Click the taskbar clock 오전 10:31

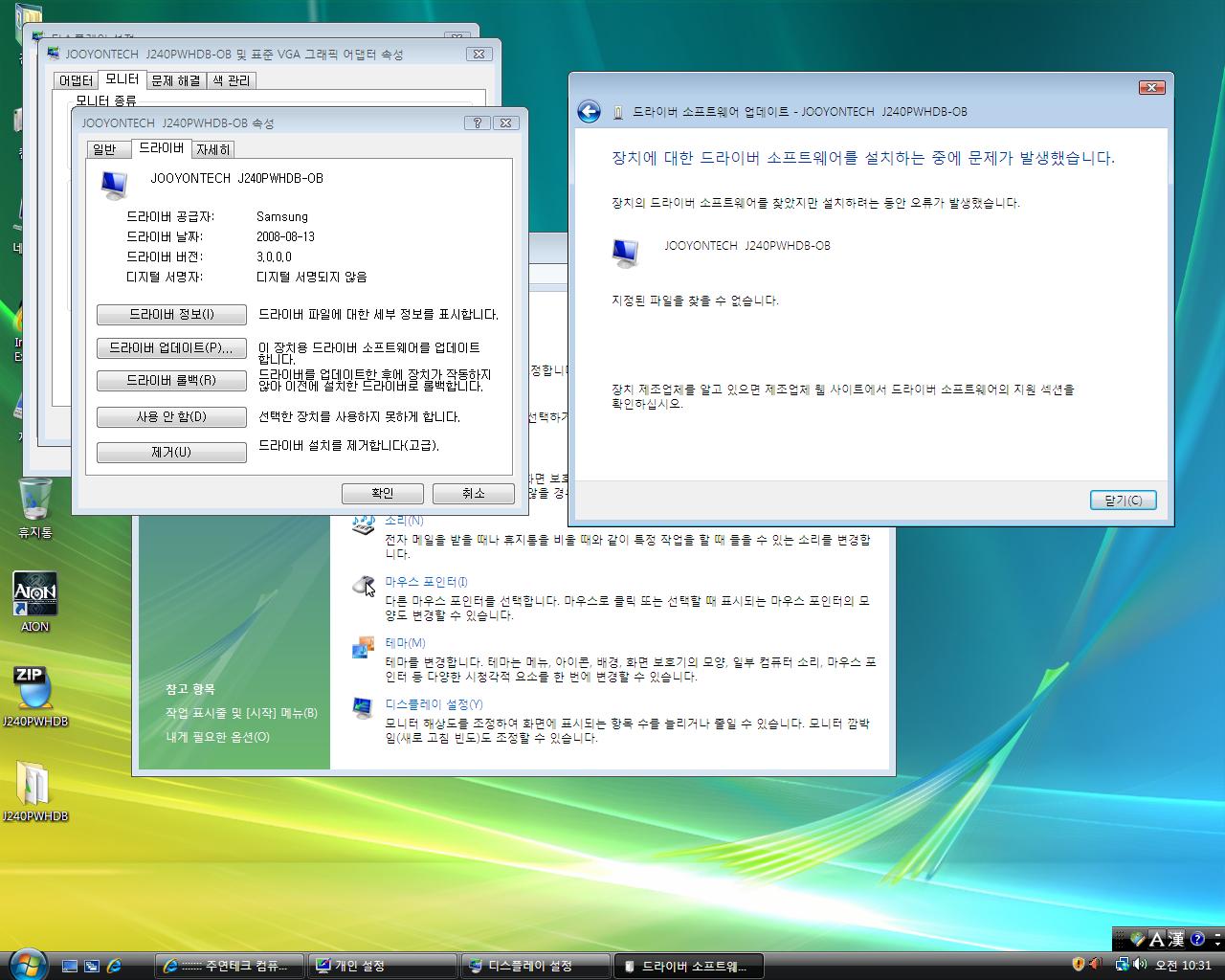(1185, 967)
